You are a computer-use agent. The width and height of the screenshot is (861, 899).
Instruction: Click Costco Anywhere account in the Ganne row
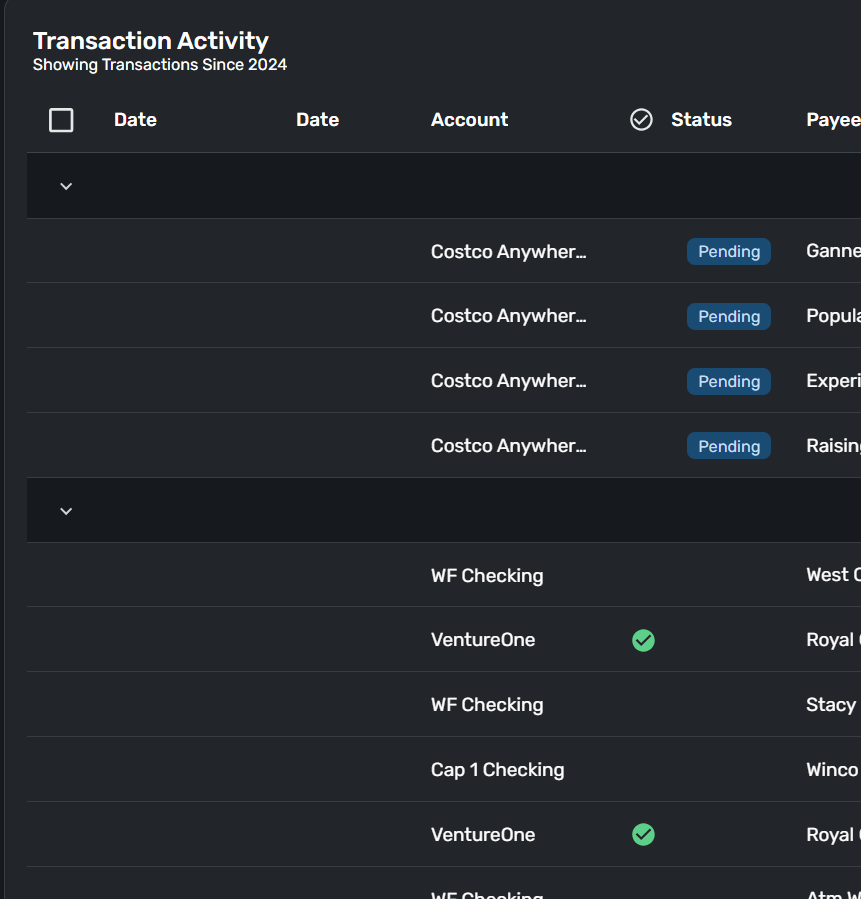(x=508, y=252)
